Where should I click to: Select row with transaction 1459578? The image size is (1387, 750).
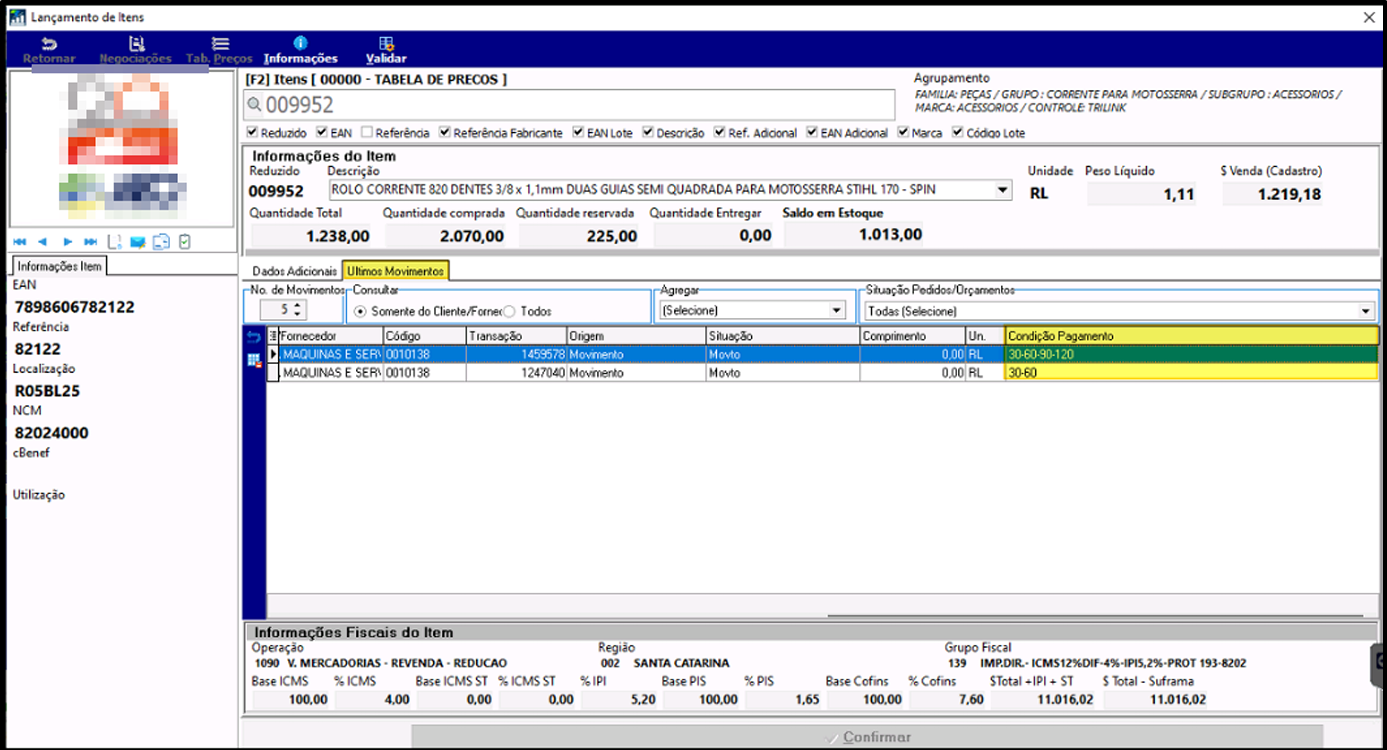822,355
